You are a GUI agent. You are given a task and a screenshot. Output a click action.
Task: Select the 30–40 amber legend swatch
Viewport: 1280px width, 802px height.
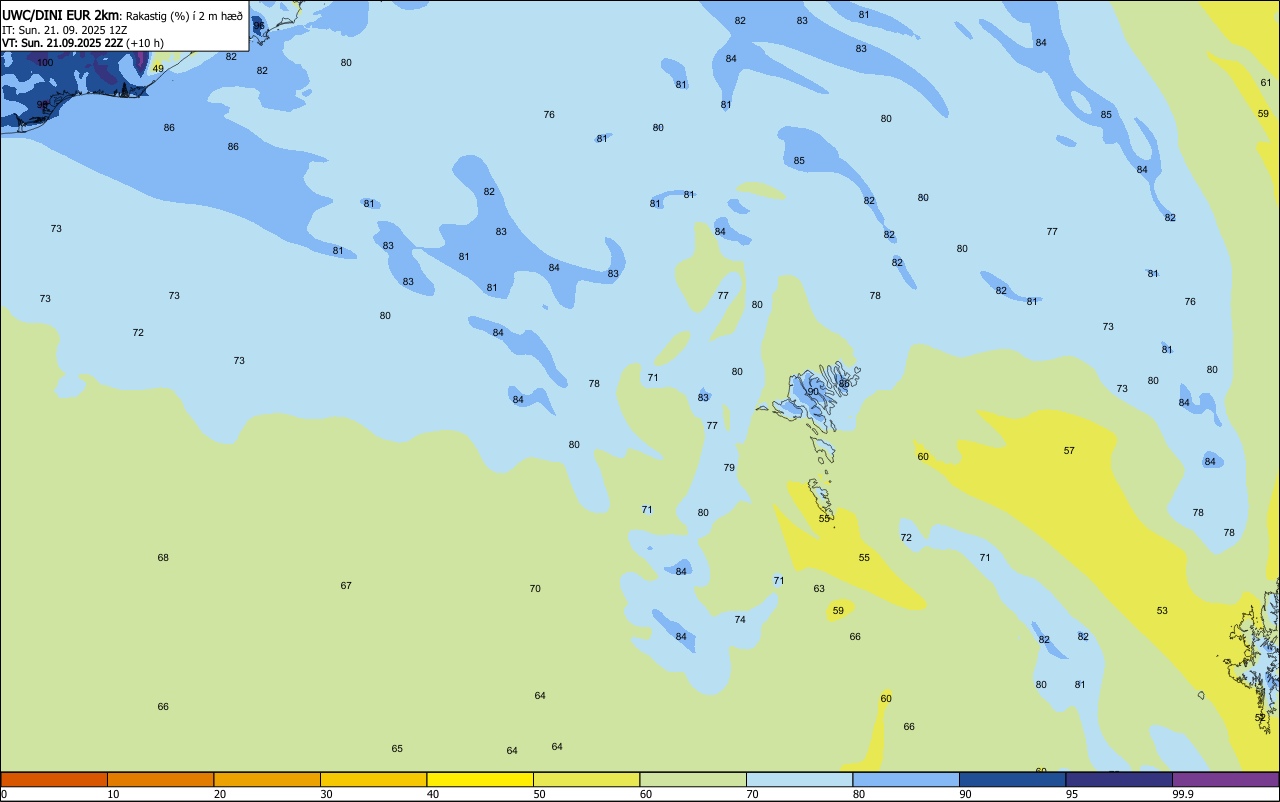(373, 779)
